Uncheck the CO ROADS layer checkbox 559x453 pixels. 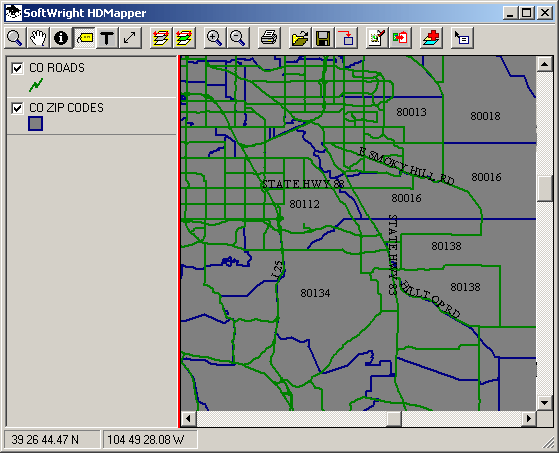click(17, 68)
